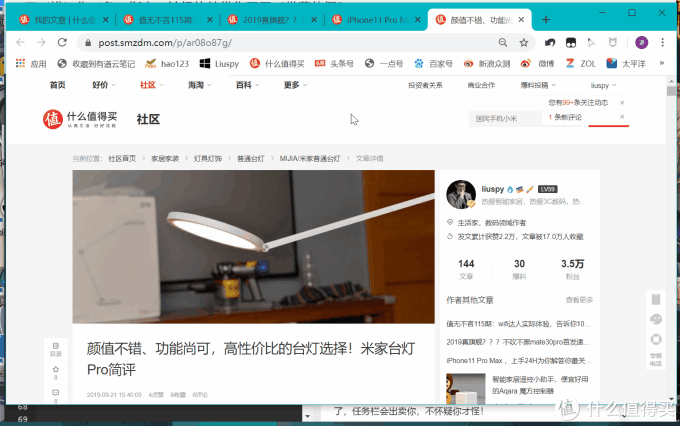
Task: Expand the 更多 navigation dropdown
Action: point(295,85)
